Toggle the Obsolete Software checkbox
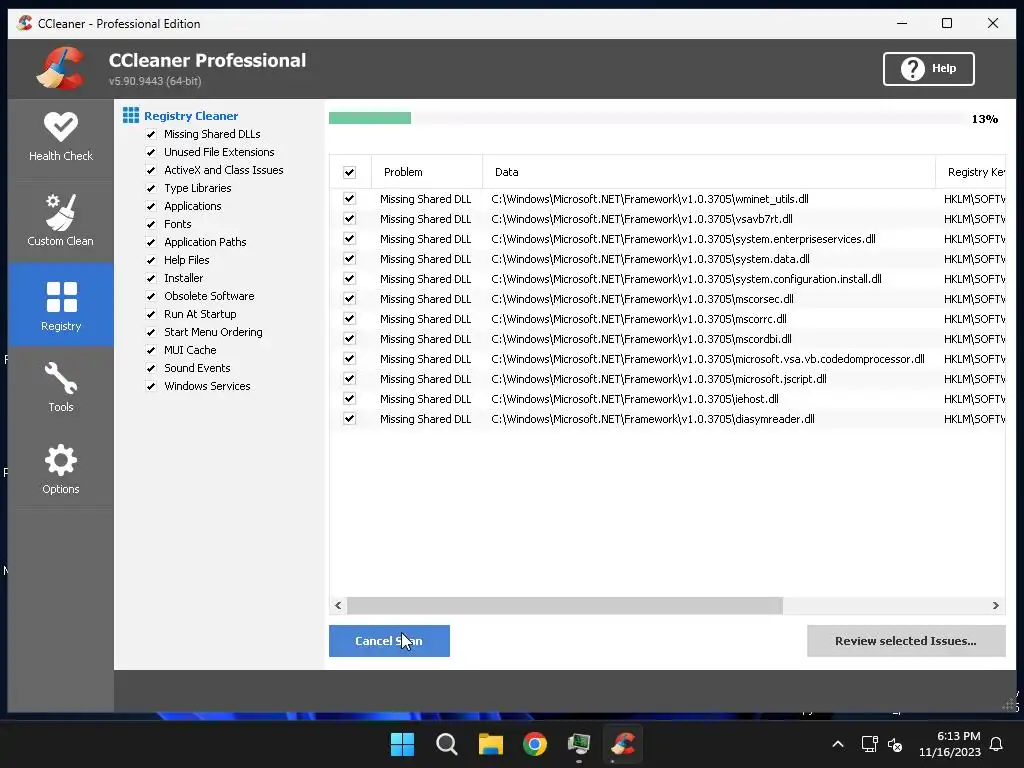This screenshot has height=768, width=1024. (151, 296)
